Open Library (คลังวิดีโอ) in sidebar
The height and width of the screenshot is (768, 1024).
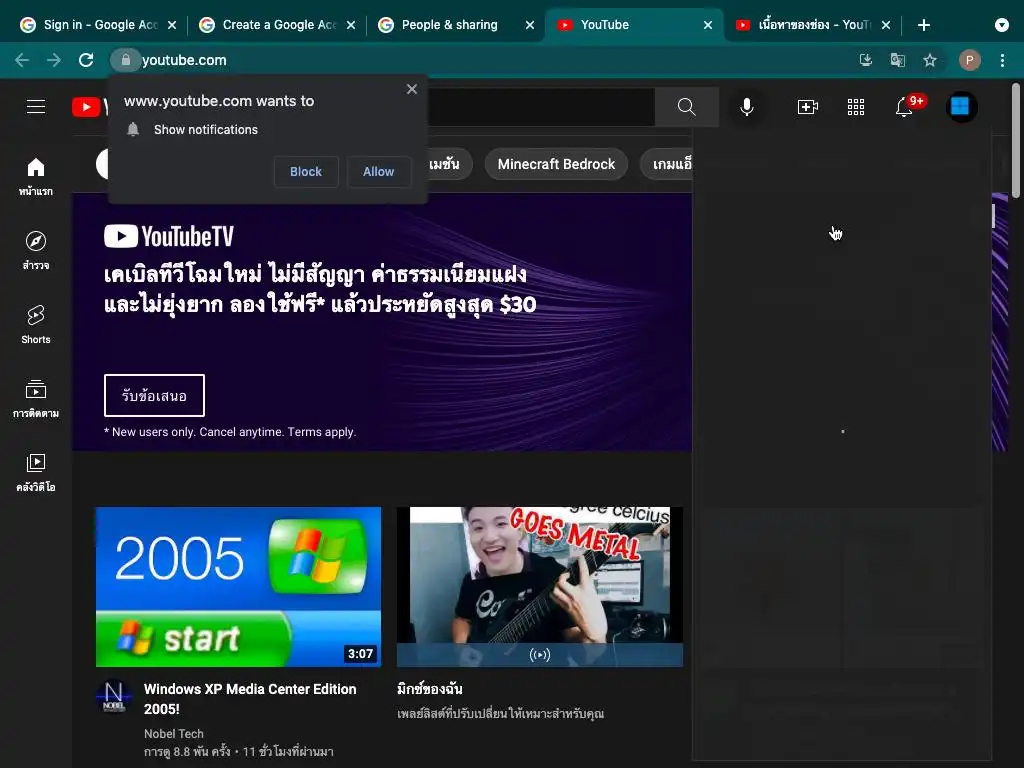pyautogui.click(x=36, y=472)
